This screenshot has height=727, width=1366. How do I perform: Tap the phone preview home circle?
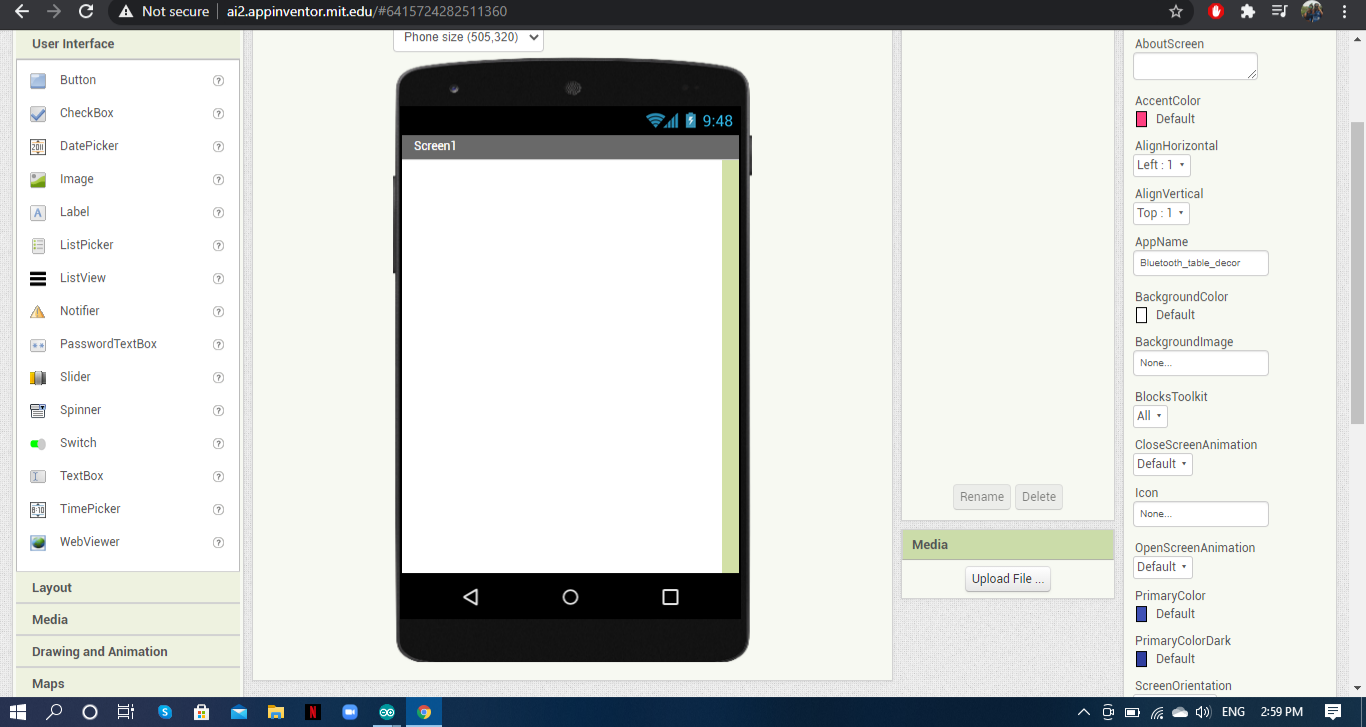tap(570, 597)
